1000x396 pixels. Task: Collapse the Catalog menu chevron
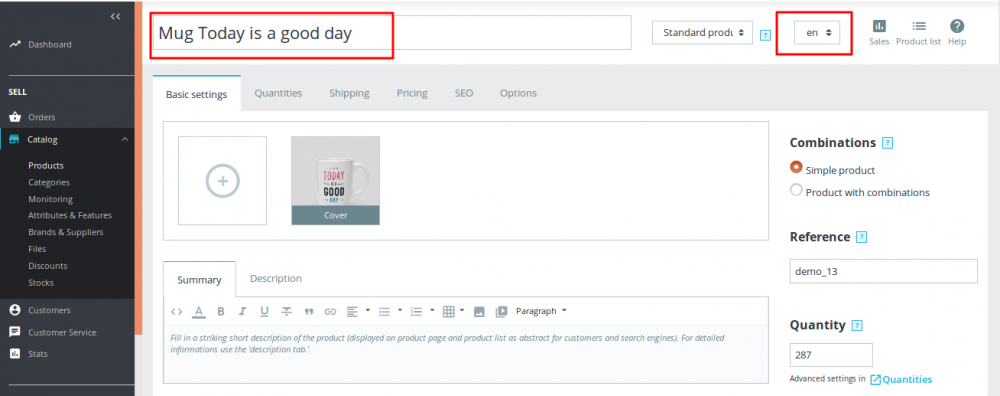125,140
